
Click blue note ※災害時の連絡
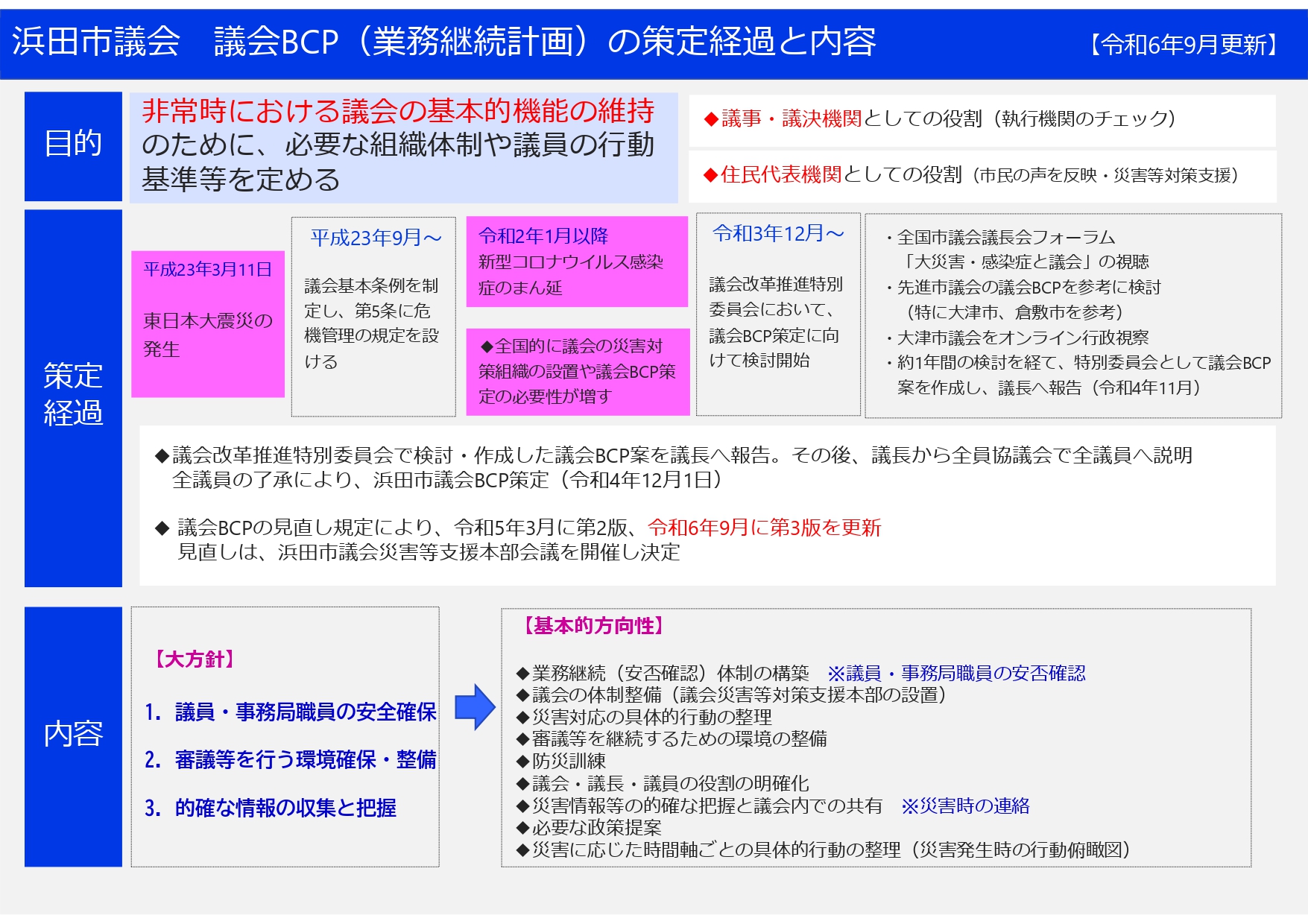click(x=965, y=806)
